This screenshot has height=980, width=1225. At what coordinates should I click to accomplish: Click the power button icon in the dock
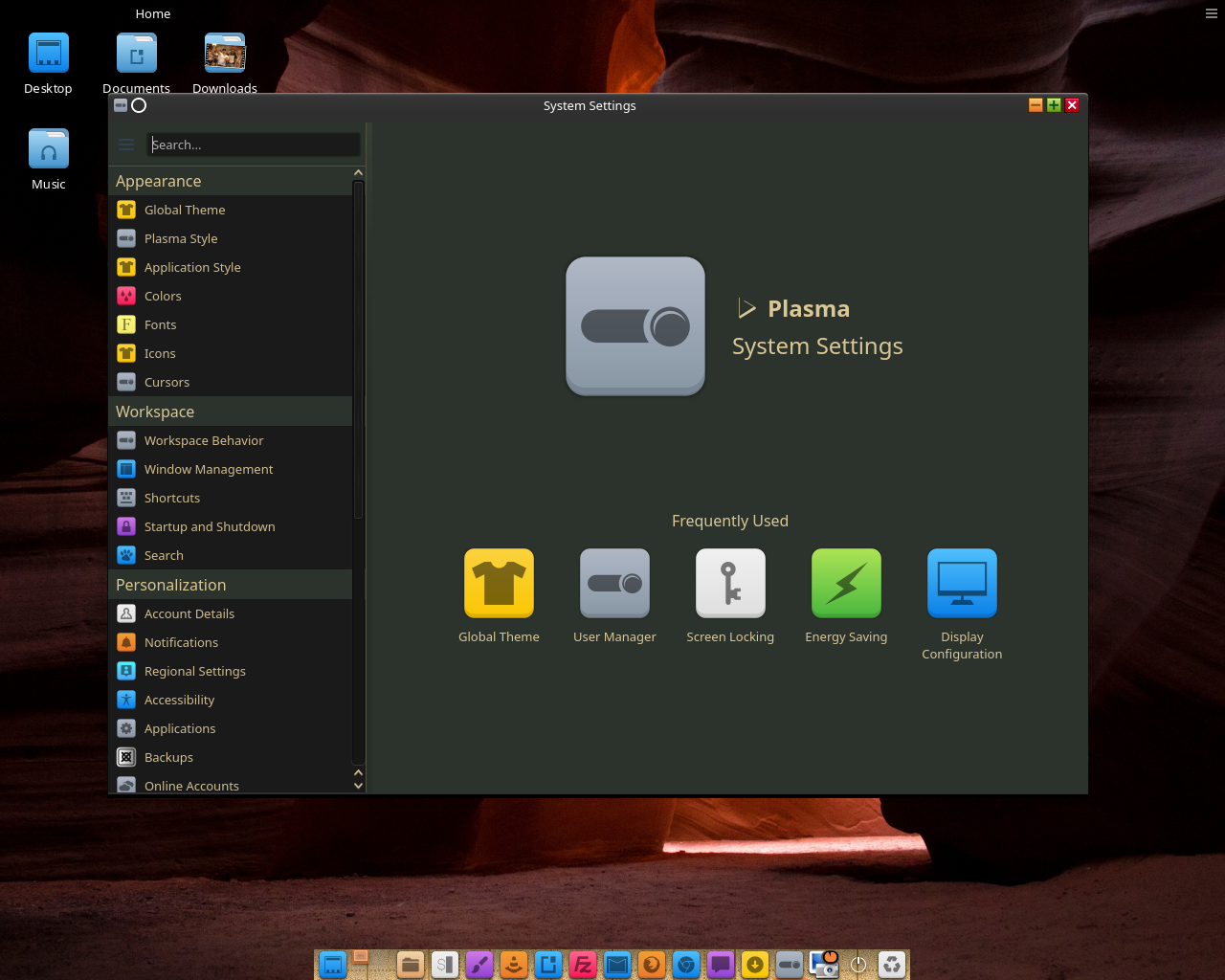pyautogui.click(x=858, y=965)
